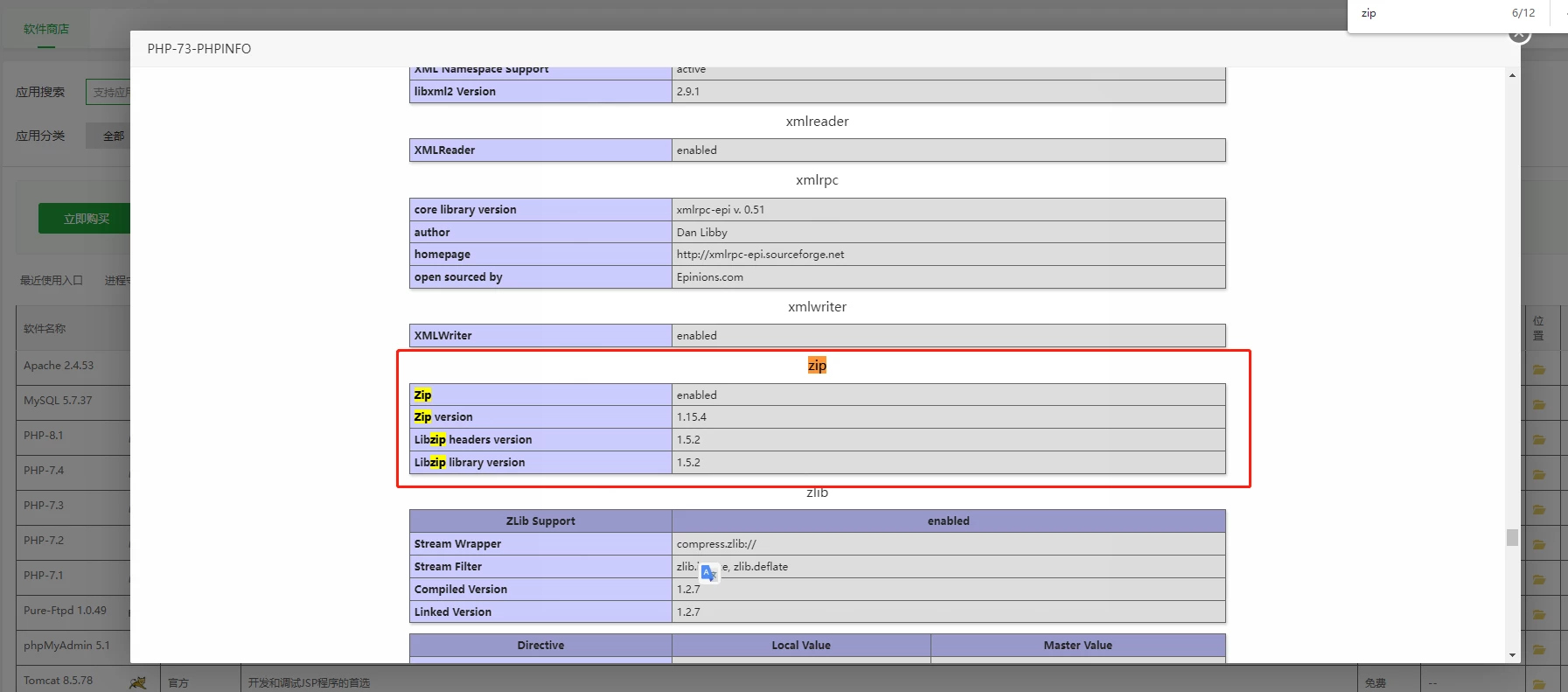The width and height of the screenshot is (1568, 692).
Task: Click the scroll down arrow of phpinfo panel
Action: coord(1512,655)
